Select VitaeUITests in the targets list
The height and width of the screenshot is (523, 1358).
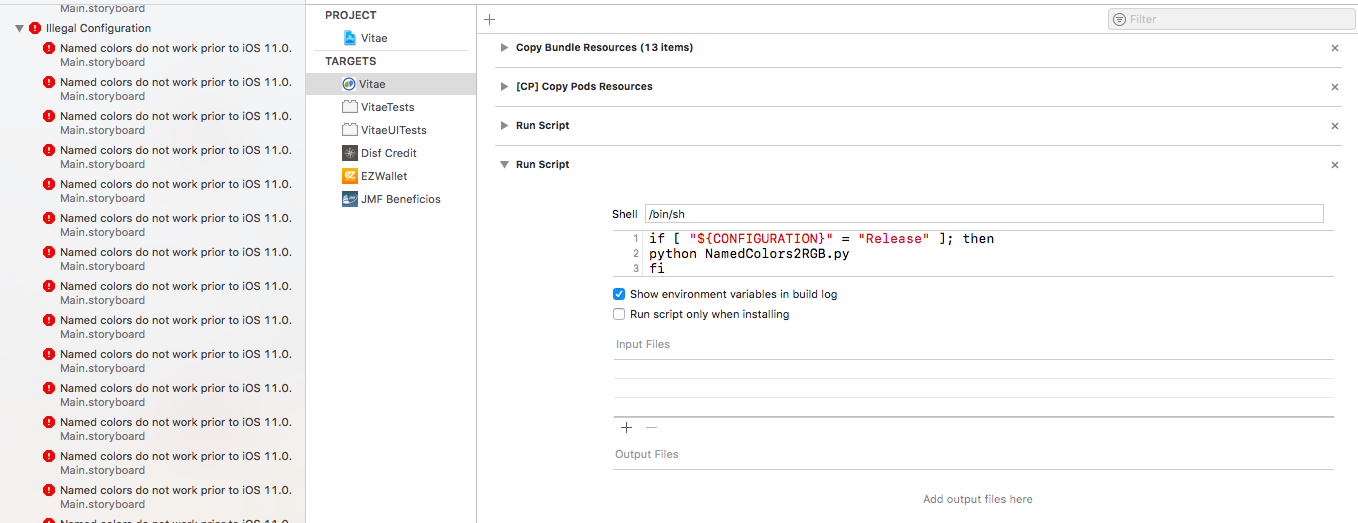click(x=394, y=130)
